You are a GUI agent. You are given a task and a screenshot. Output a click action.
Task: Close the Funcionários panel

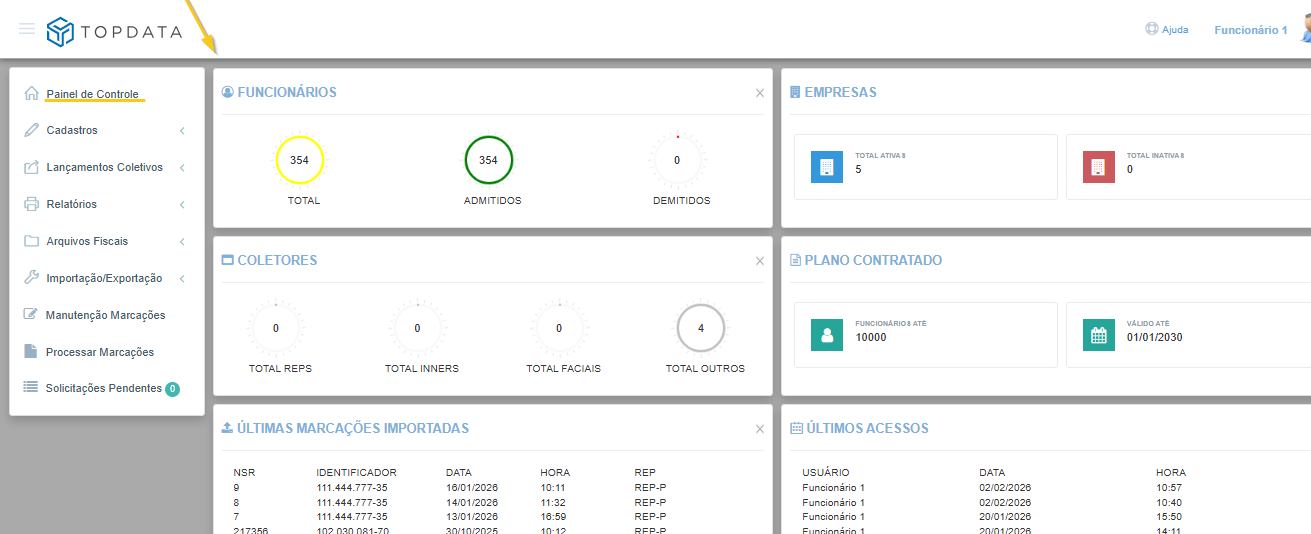(759, 93)
